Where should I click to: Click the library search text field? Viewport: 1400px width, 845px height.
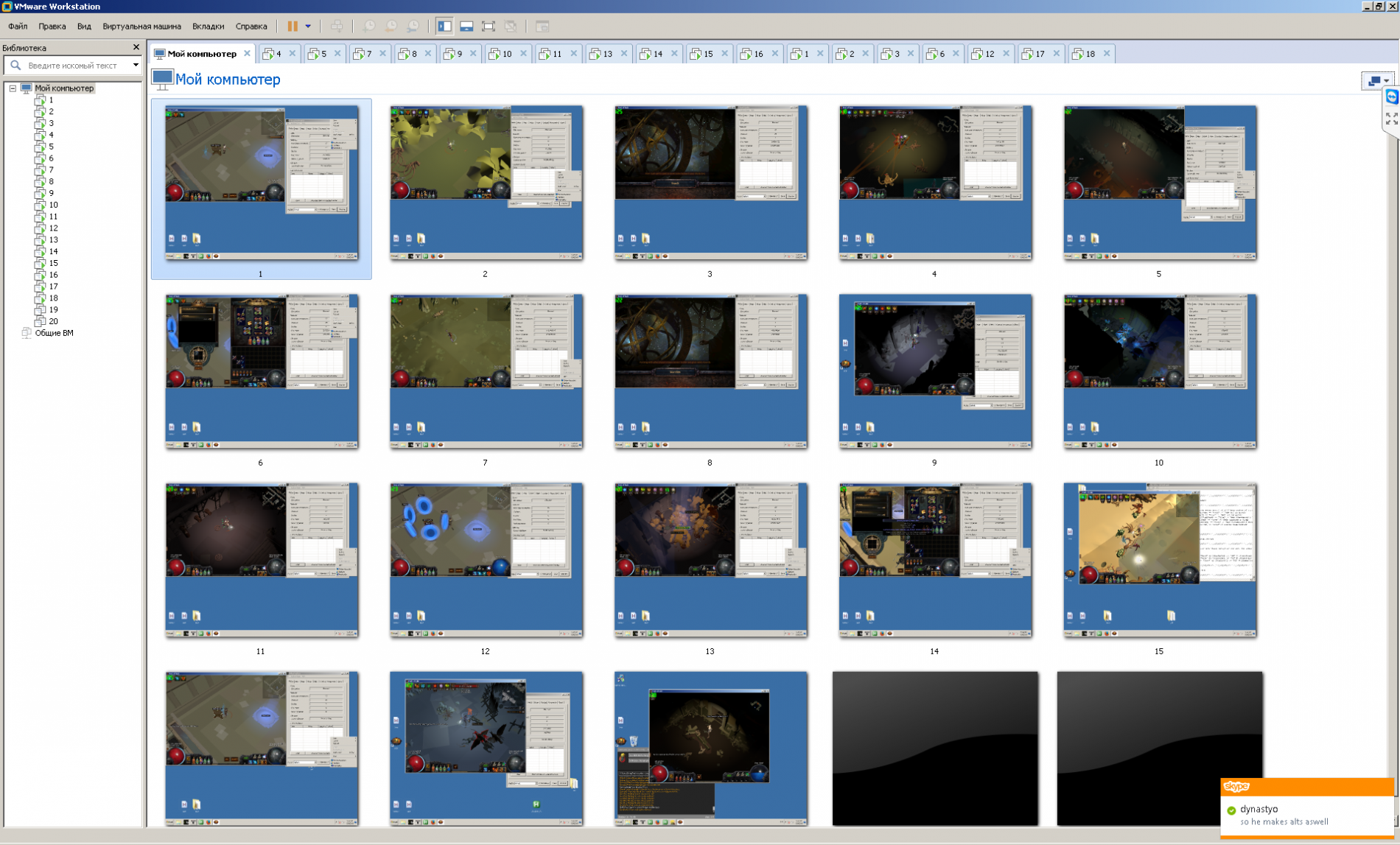pyautogui.click(x=71, y=66)
